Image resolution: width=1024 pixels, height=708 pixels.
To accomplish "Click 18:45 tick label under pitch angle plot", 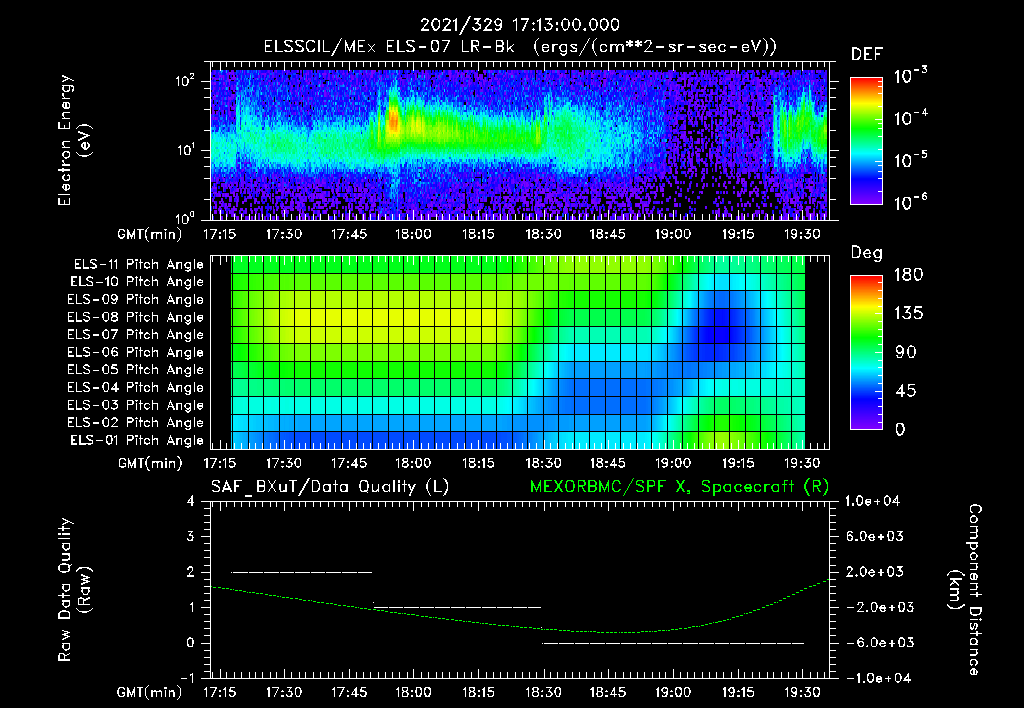I will (607, 463).
